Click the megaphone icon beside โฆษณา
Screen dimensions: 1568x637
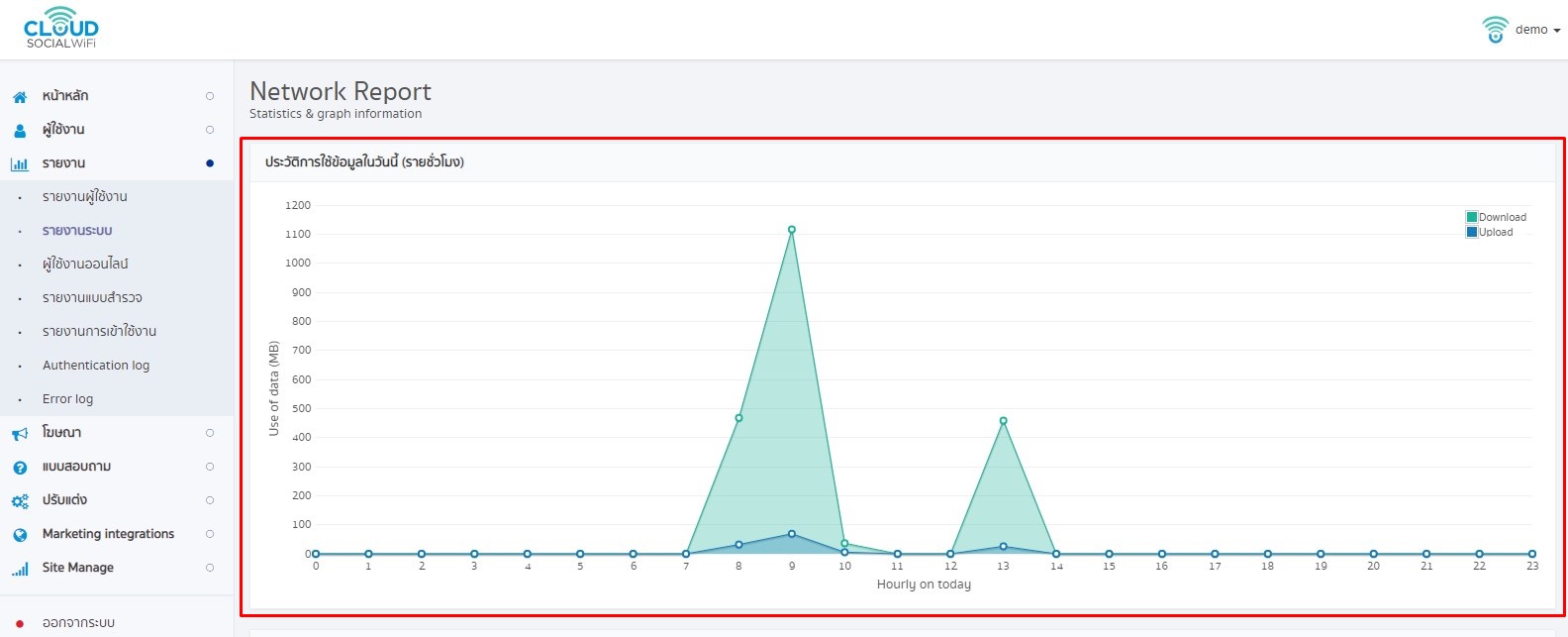(20, 434)
